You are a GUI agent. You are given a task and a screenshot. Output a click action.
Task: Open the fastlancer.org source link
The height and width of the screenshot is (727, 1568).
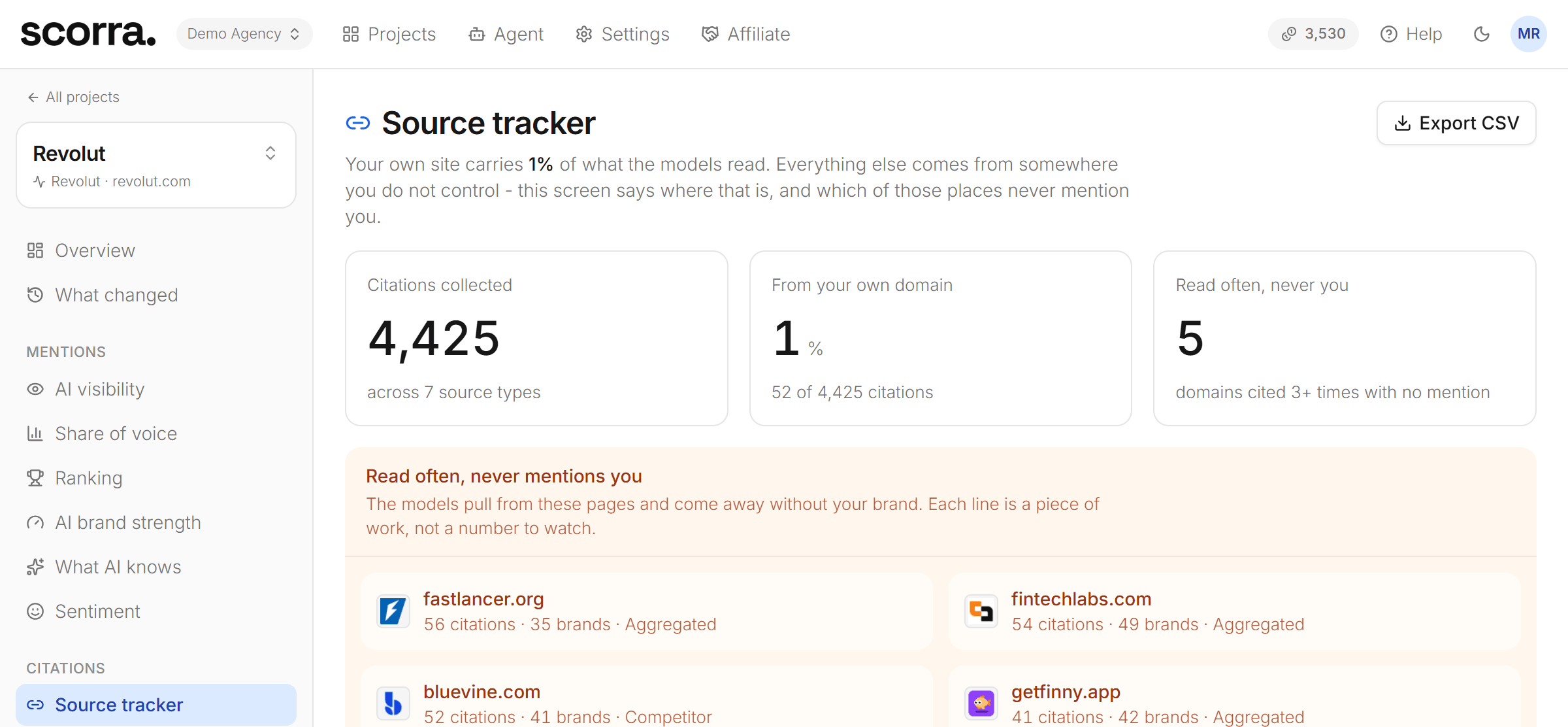point(483,599)
